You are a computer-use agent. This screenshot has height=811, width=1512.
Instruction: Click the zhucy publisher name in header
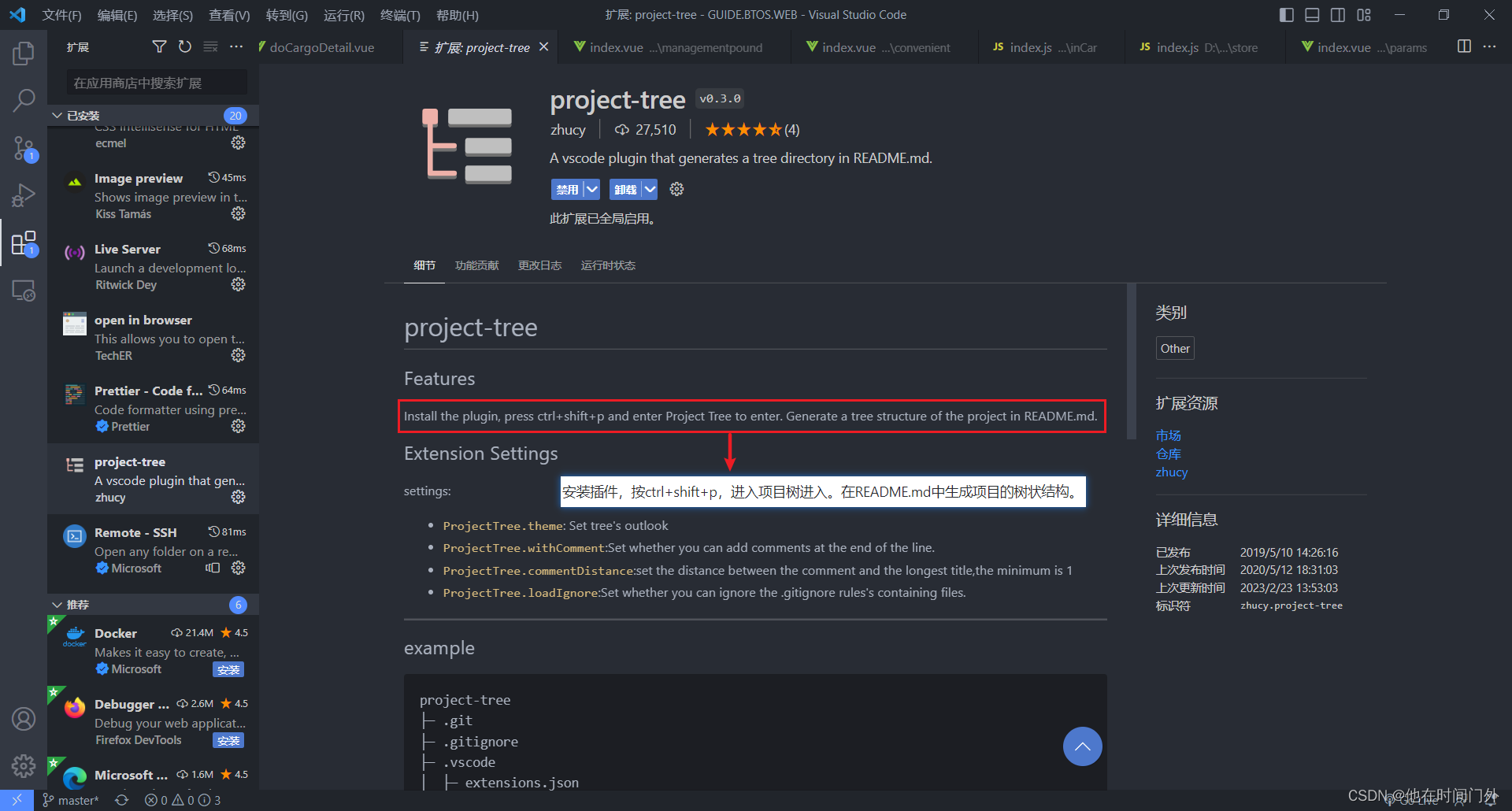coord(568,129)
